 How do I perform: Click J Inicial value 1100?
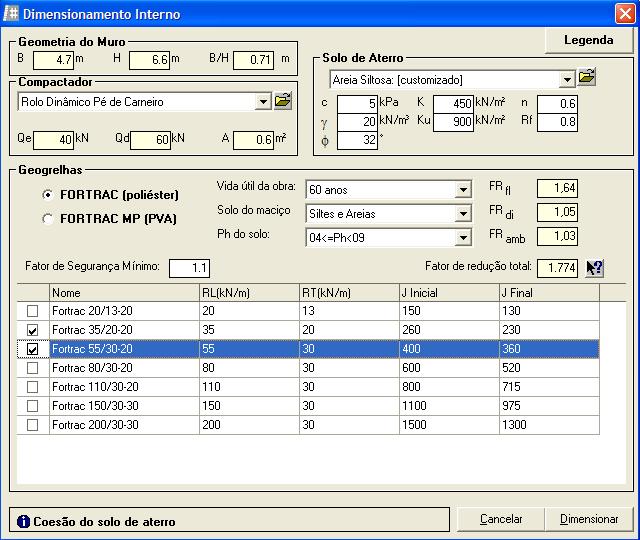click(414, 406)
